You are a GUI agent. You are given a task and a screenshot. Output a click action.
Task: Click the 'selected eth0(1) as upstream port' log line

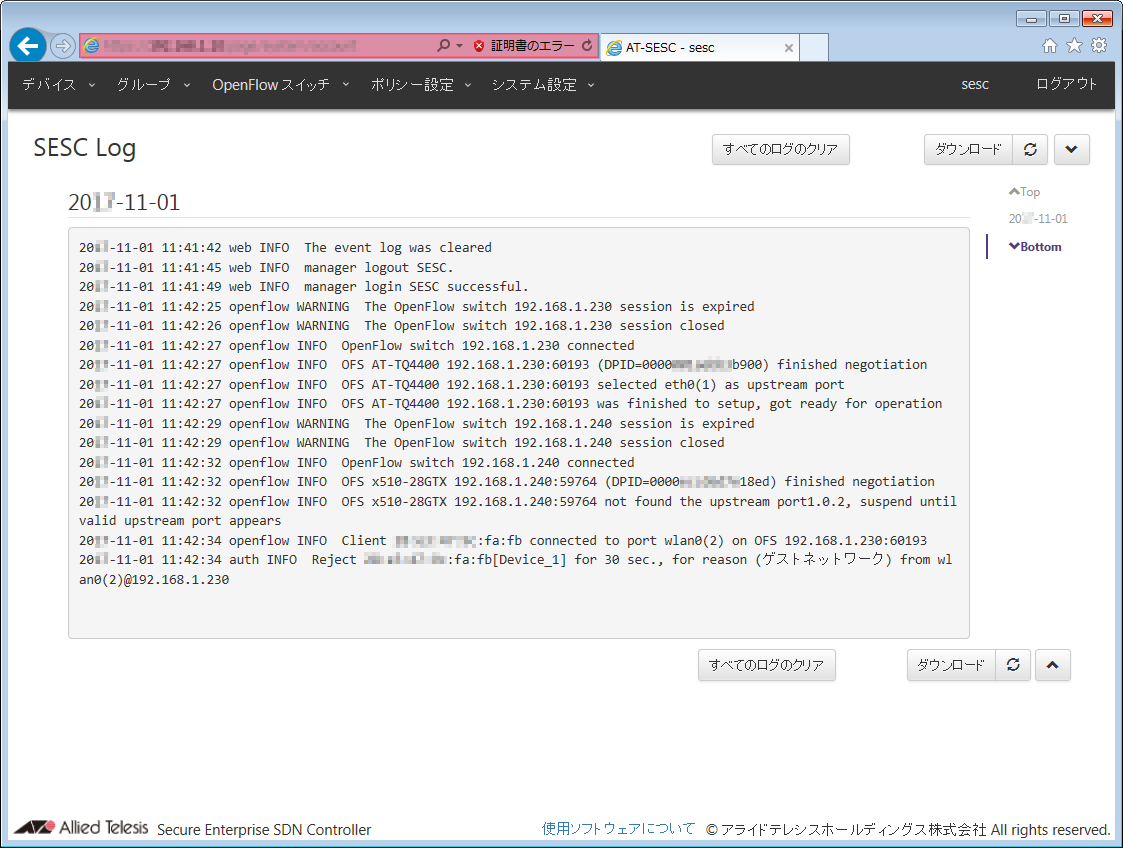click(462, 385)
